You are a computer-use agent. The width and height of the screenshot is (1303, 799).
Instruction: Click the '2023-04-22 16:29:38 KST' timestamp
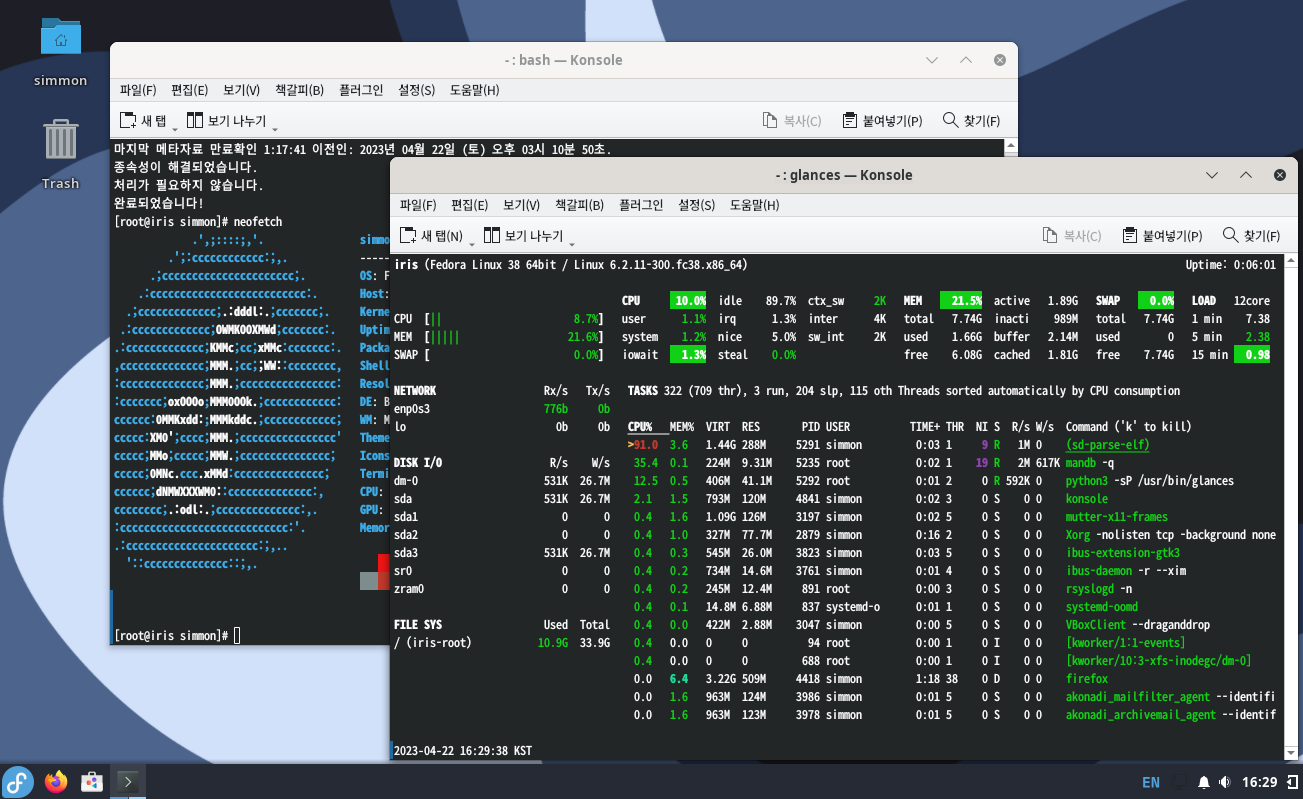pos(463,751)
